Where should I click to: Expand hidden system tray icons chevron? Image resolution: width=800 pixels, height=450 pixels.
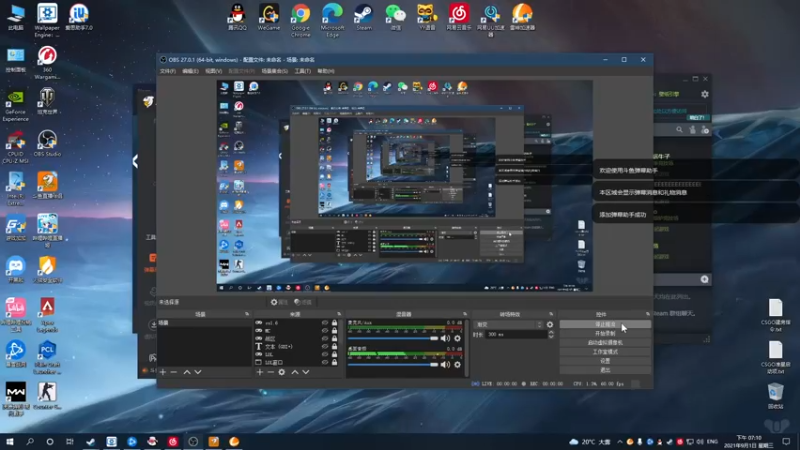click(x=619, y=442)
